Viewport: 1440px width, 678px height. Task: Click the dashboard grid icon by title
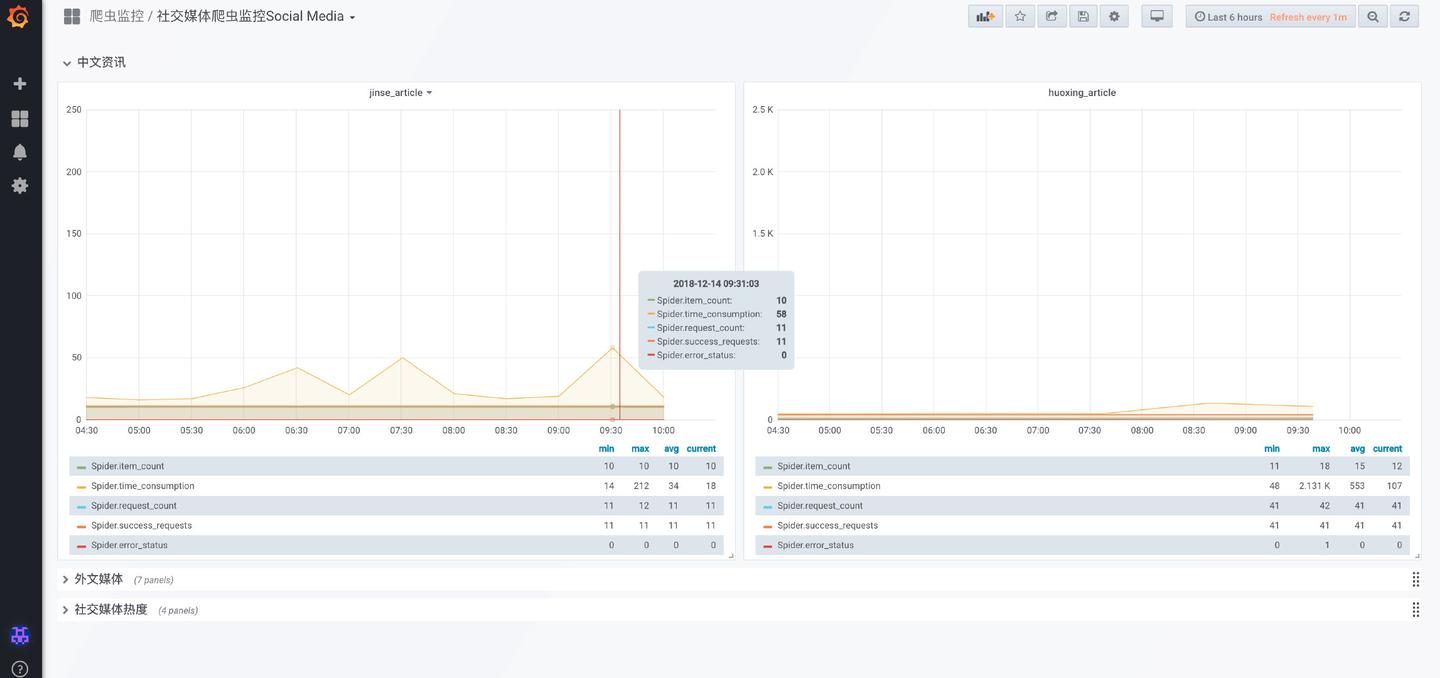click(72, 16)
